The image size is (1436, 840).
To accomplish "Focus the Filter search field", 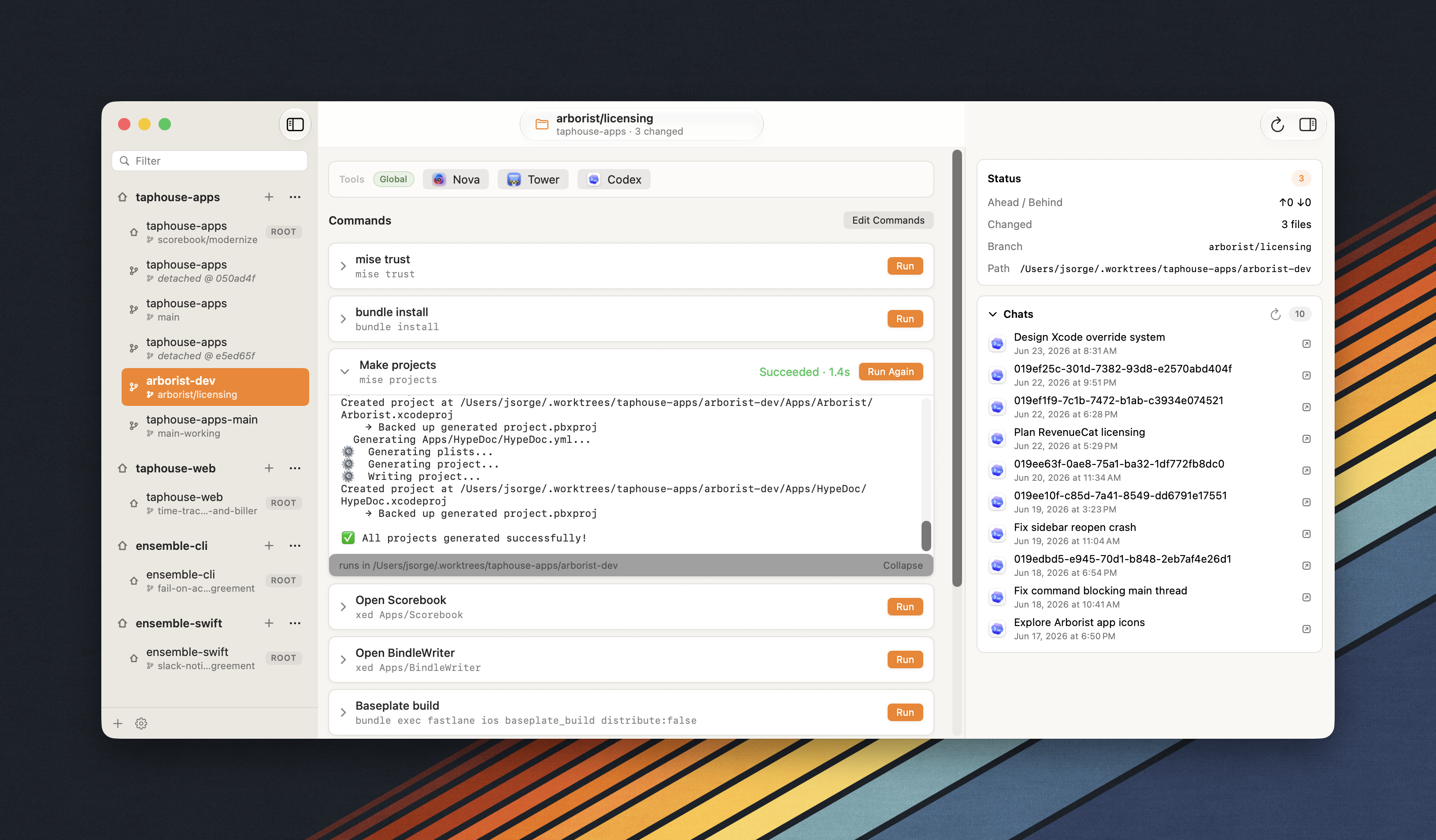I will (x=210, y=161).
